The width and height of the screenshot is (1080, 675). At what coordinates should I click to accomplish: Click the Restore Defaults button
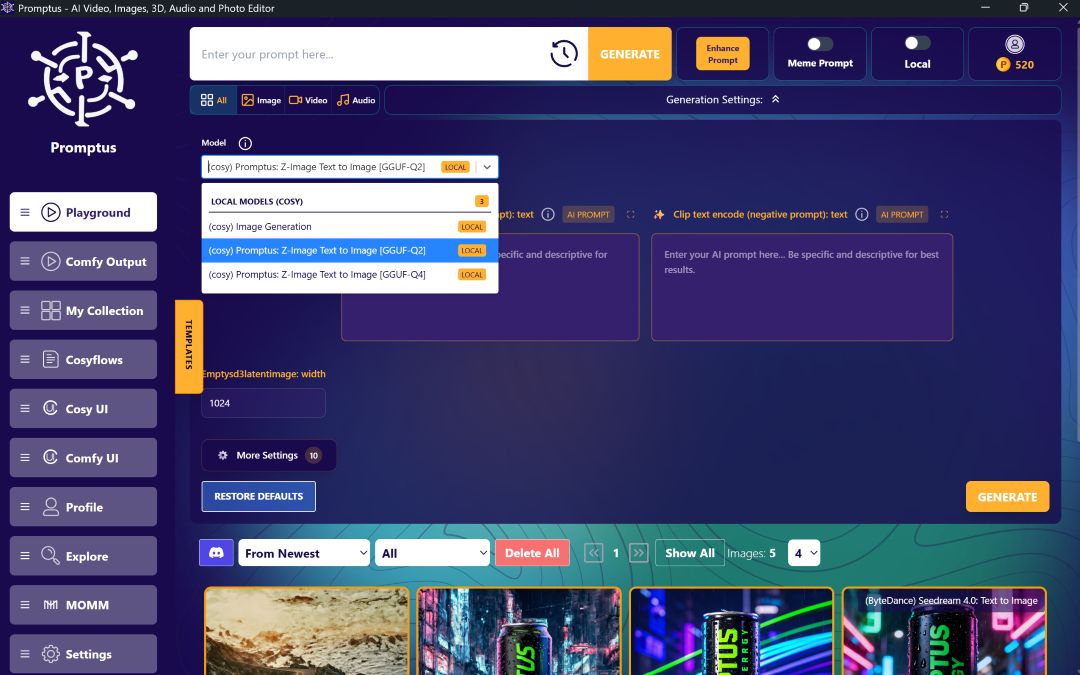(258, 496)
